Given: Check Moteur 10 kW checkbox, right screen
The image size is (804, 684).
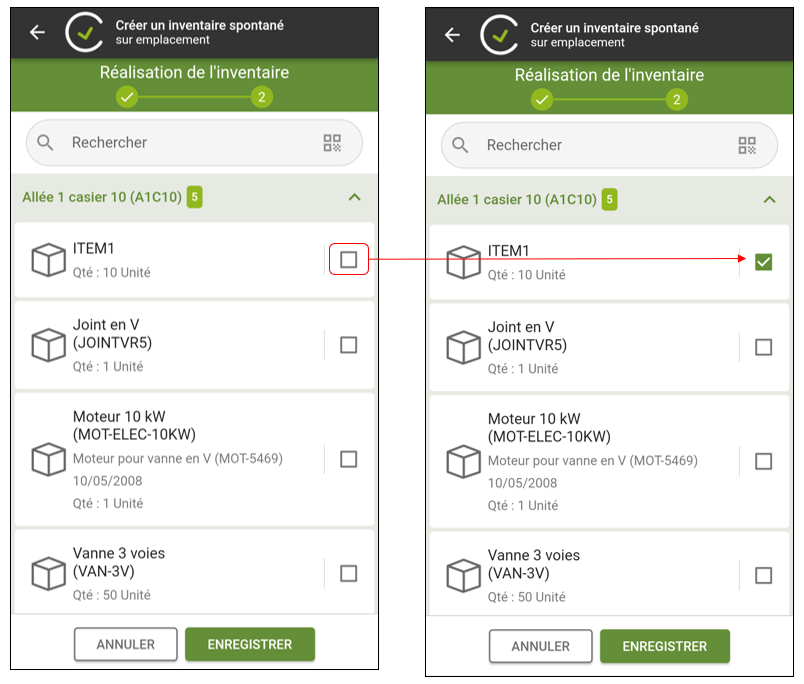Looking at the screenshot, I should pyautogui.click(x=763, y=461).
